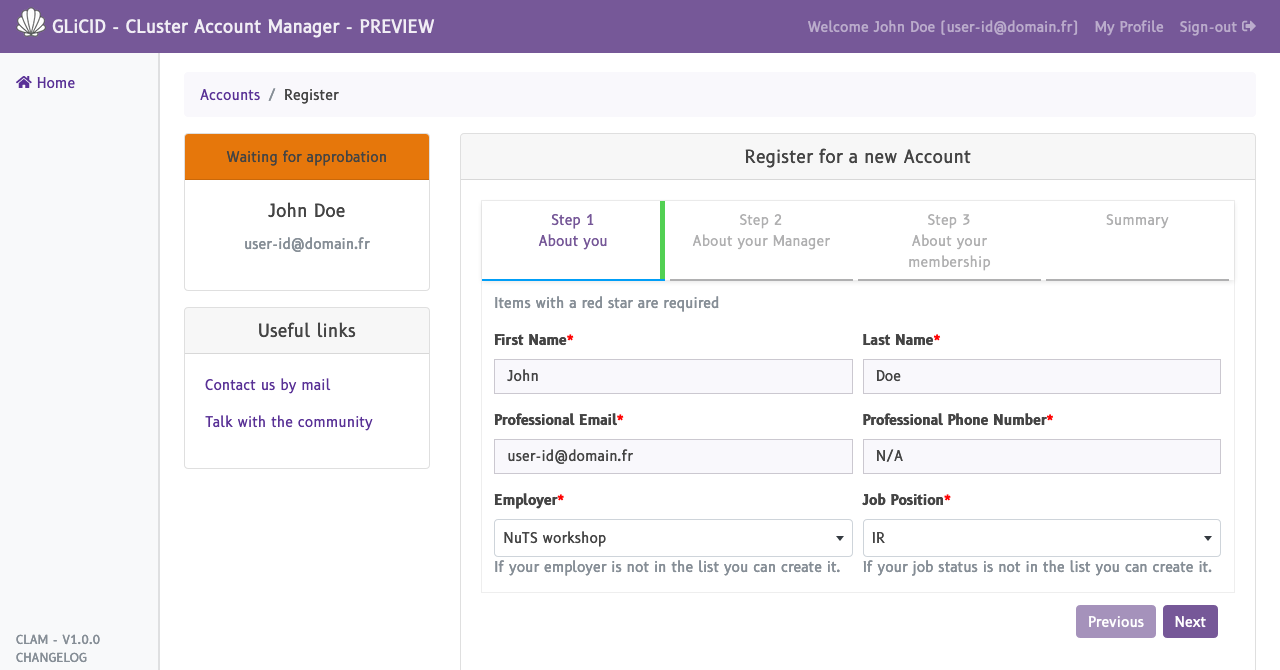Go to Step 3 About your membership tab
Viewport: 1280px width, 670px height.
click(949, 241)
